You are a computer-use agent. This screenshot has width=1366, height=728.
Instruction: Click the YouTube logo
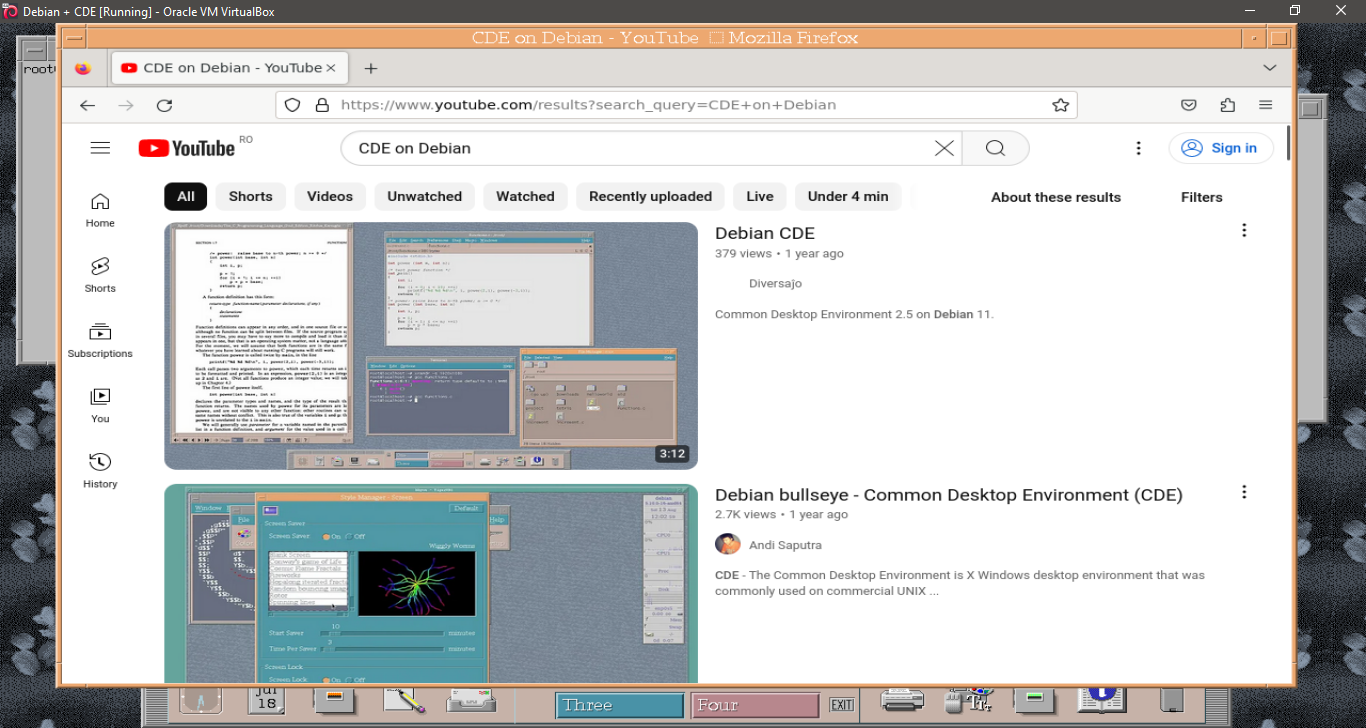click(x=187, y=148)
